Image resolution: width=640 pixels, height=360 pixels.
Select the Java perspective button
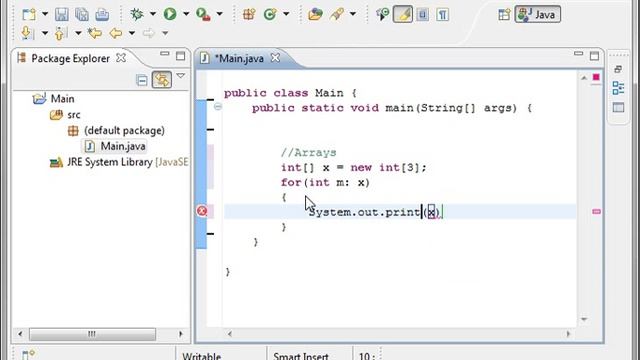coord(538,15)
